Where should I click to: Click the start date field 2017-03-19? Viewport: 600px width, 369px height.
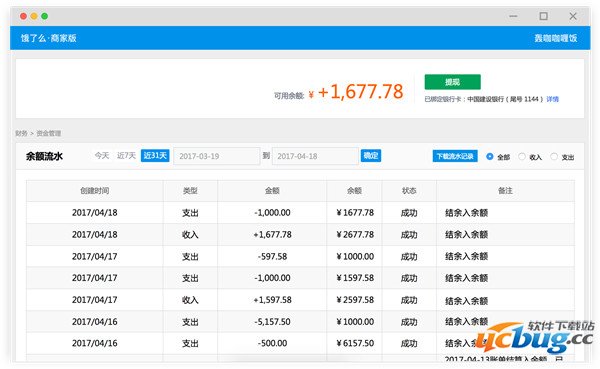[217, 156]
